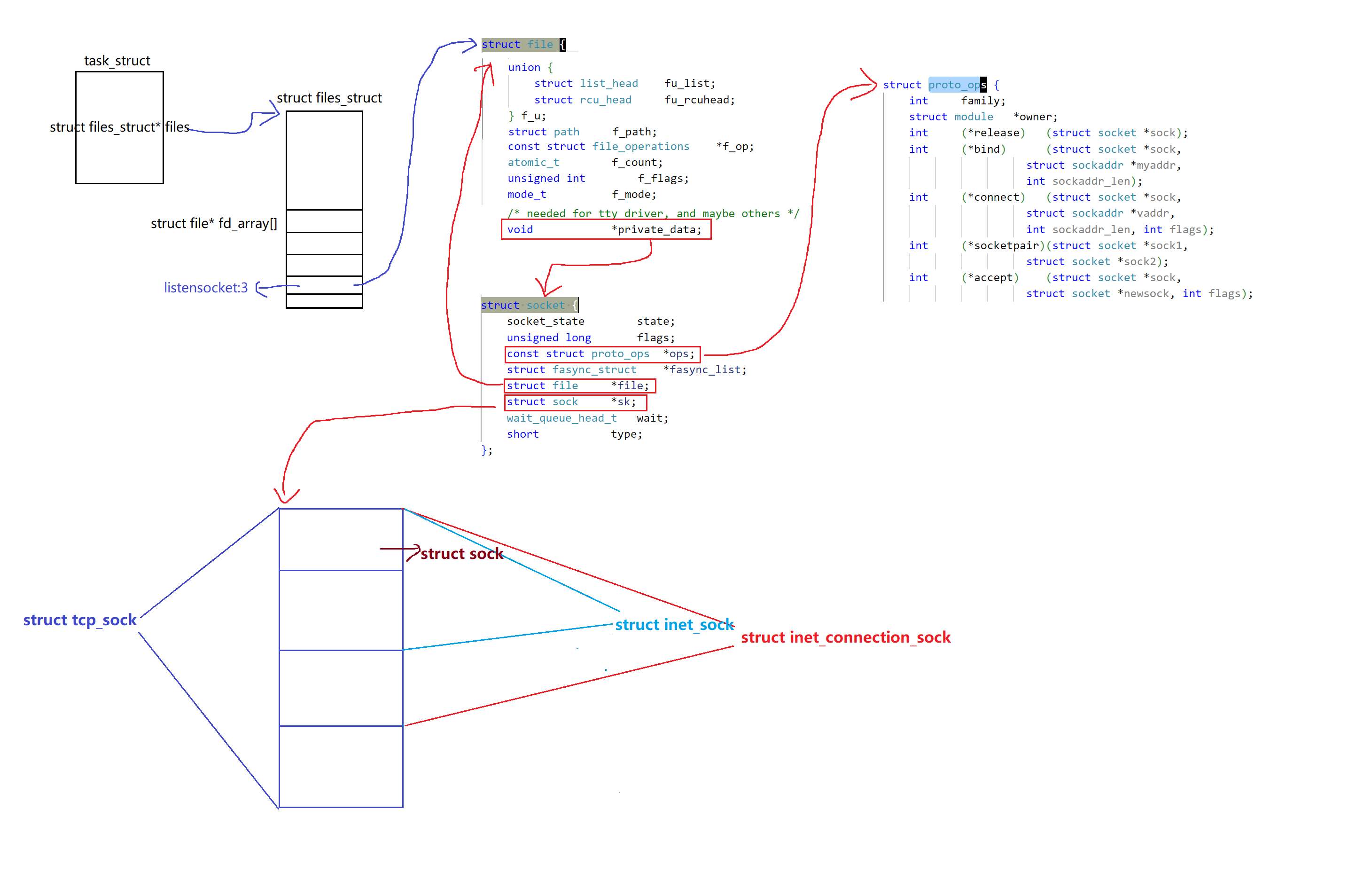
Task: Select the listensocket:3 blue label
Action: 206,287
